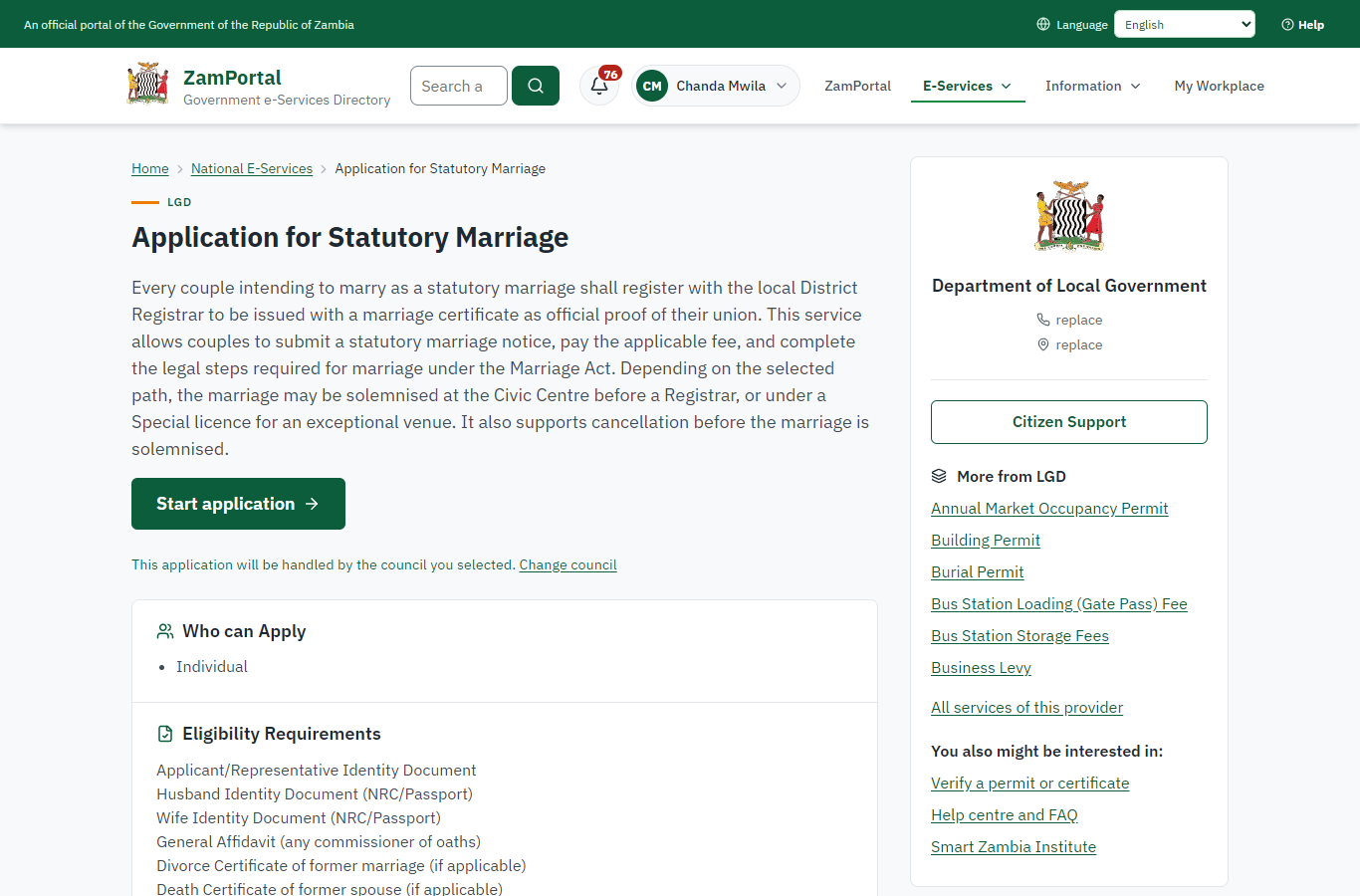Open My Workplace in the navigation
The width and height of the screenshot is (1360, 896).
tap(1219, 86)
